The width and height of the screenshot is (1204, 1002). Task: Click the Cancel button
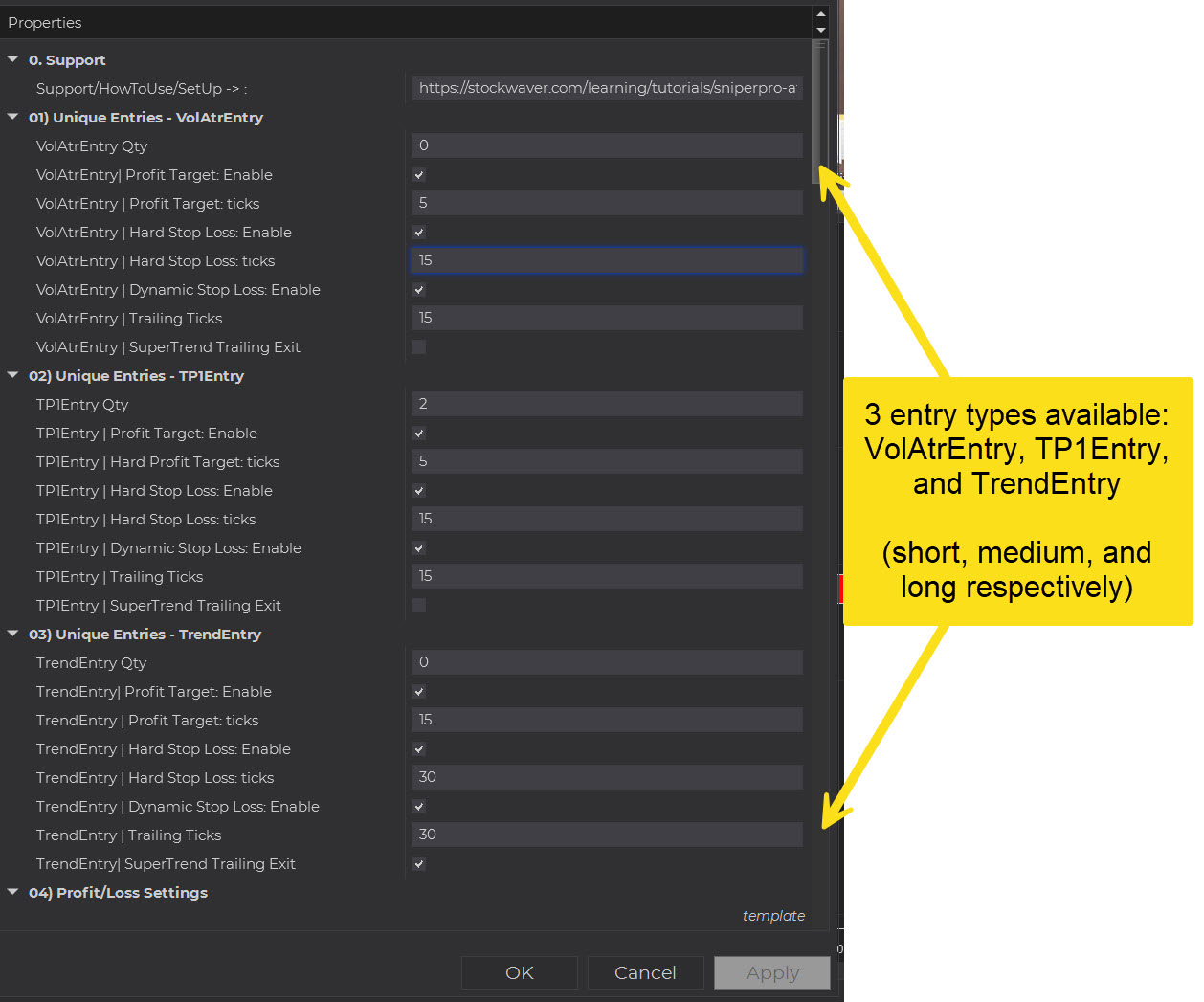pos(645,972)
